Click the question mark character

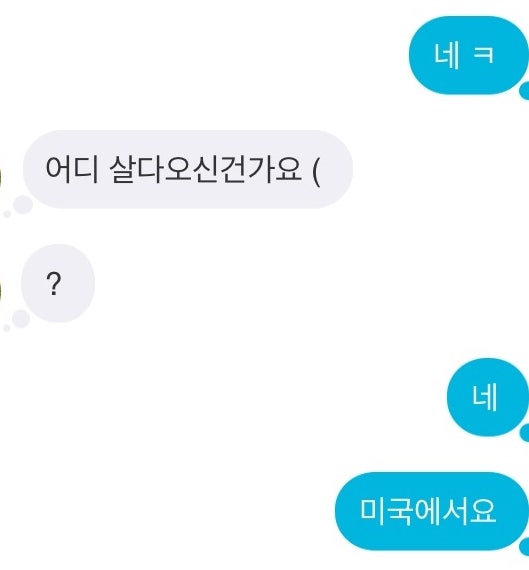tap(54, 284)
